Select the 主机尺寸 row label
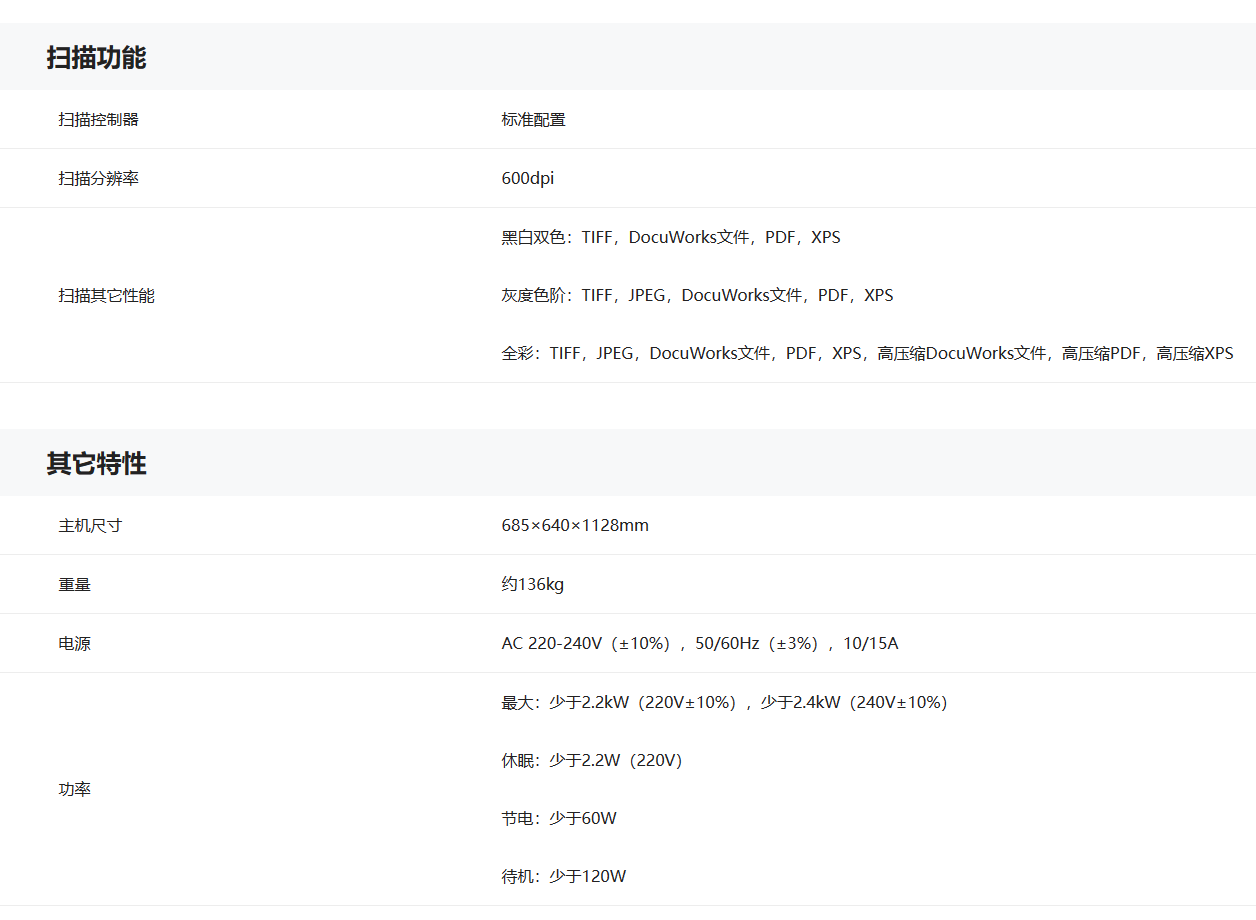The image size is (1256, 920). click(x=90, y=526)
